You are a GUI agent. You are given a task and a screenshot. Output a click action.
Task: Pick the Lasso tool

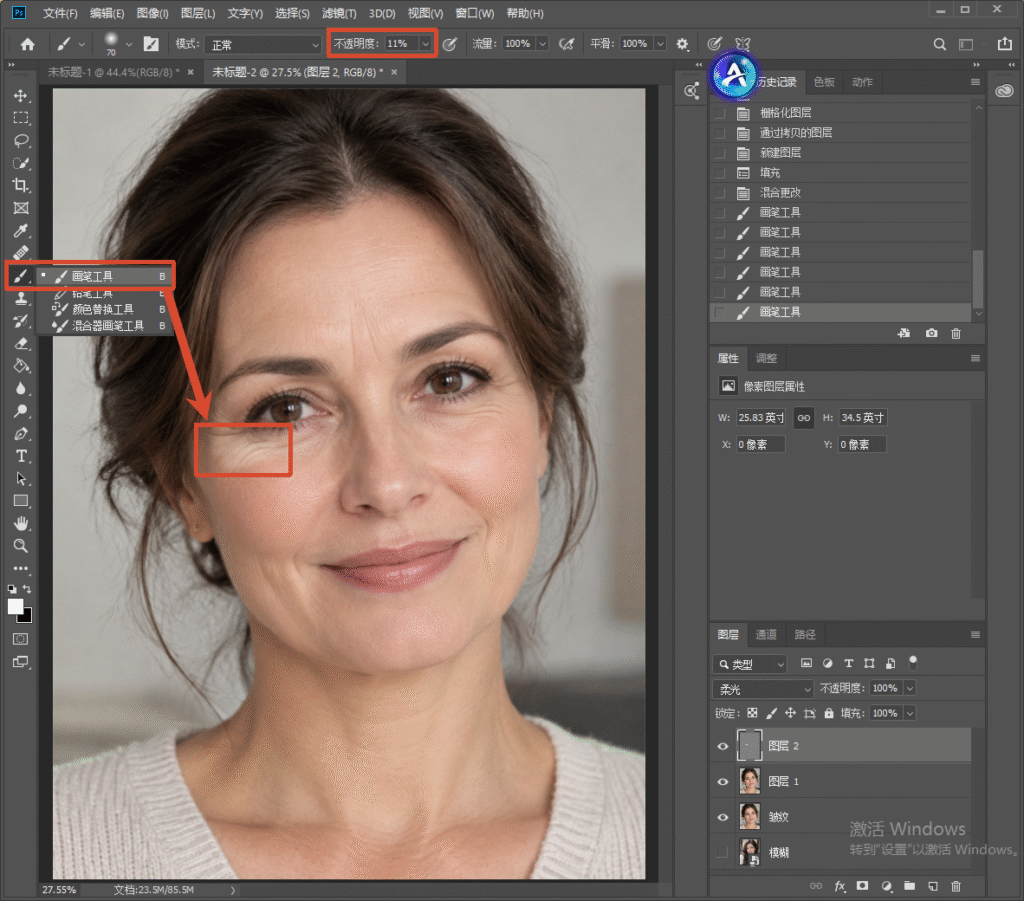point(21,140)
